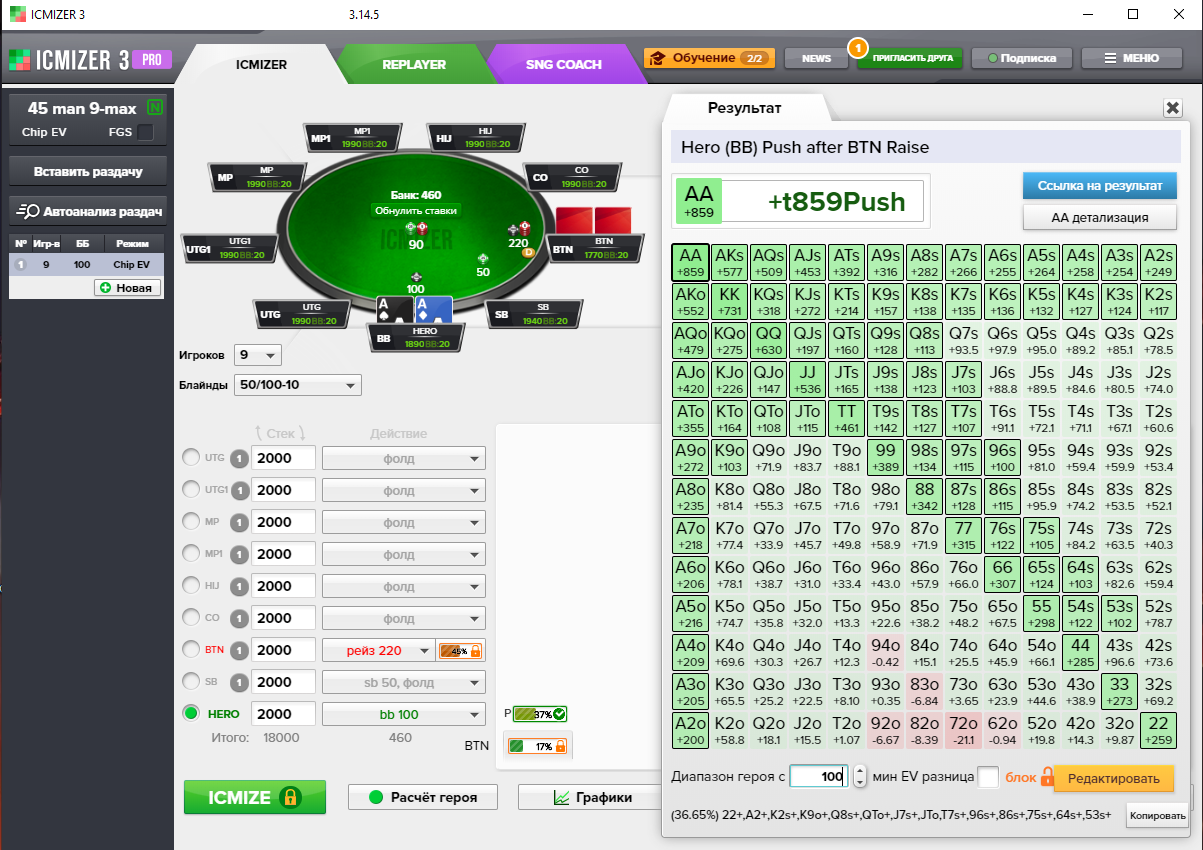1203x850 pixels.
Task: Select the MP1 radio button
Action: (190, 554)
